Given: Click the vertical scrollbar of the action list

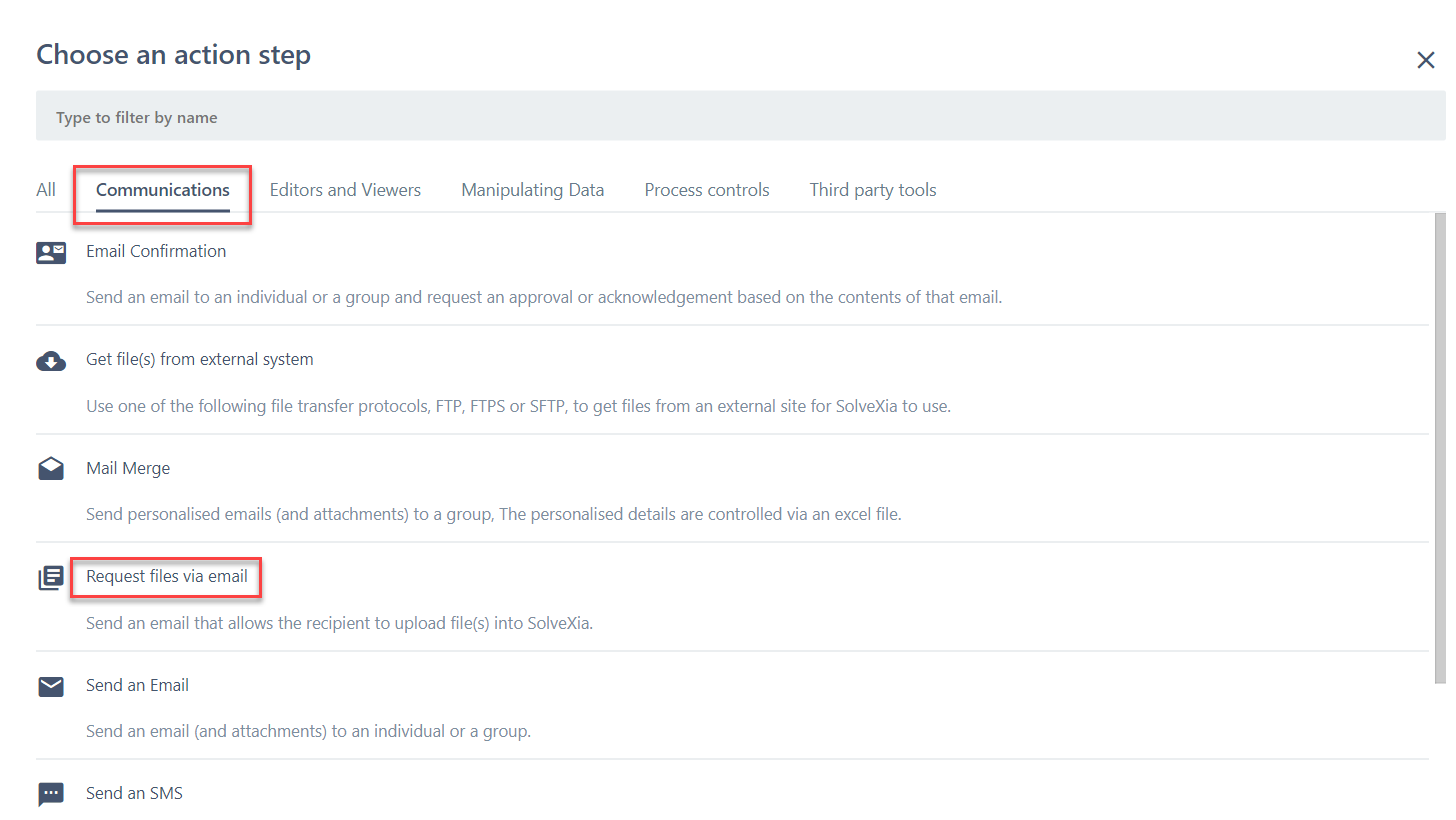Looking at the screenshot, I should 1439,448.
